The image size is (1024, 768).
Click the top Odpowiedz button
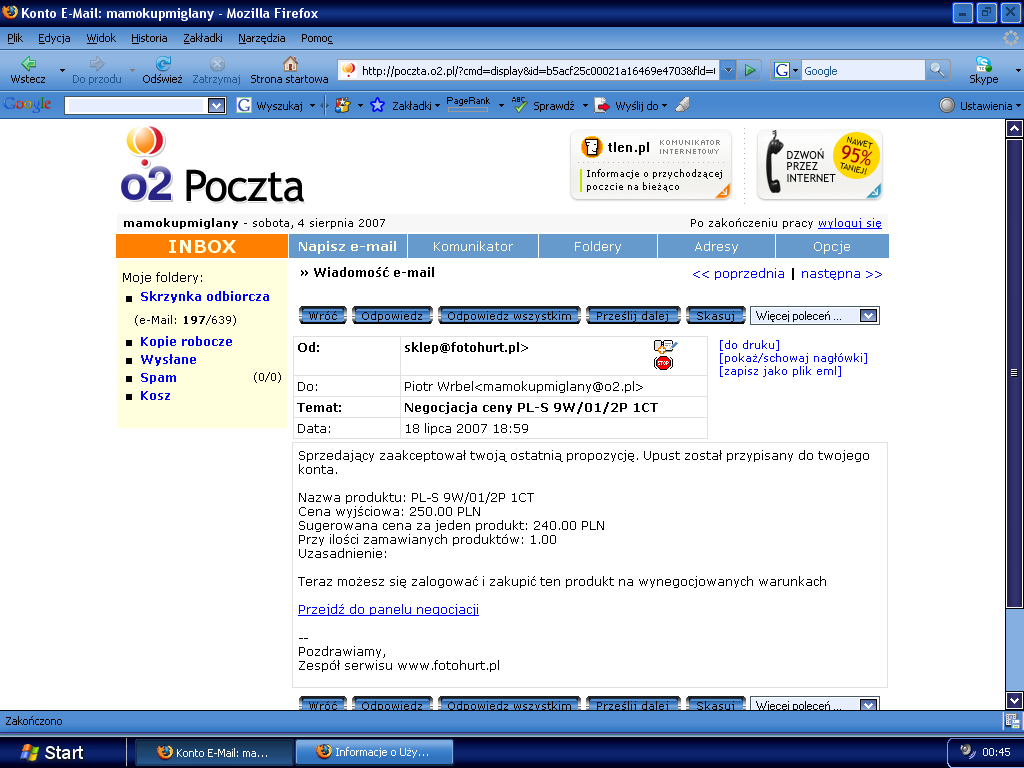coord(392,315)
